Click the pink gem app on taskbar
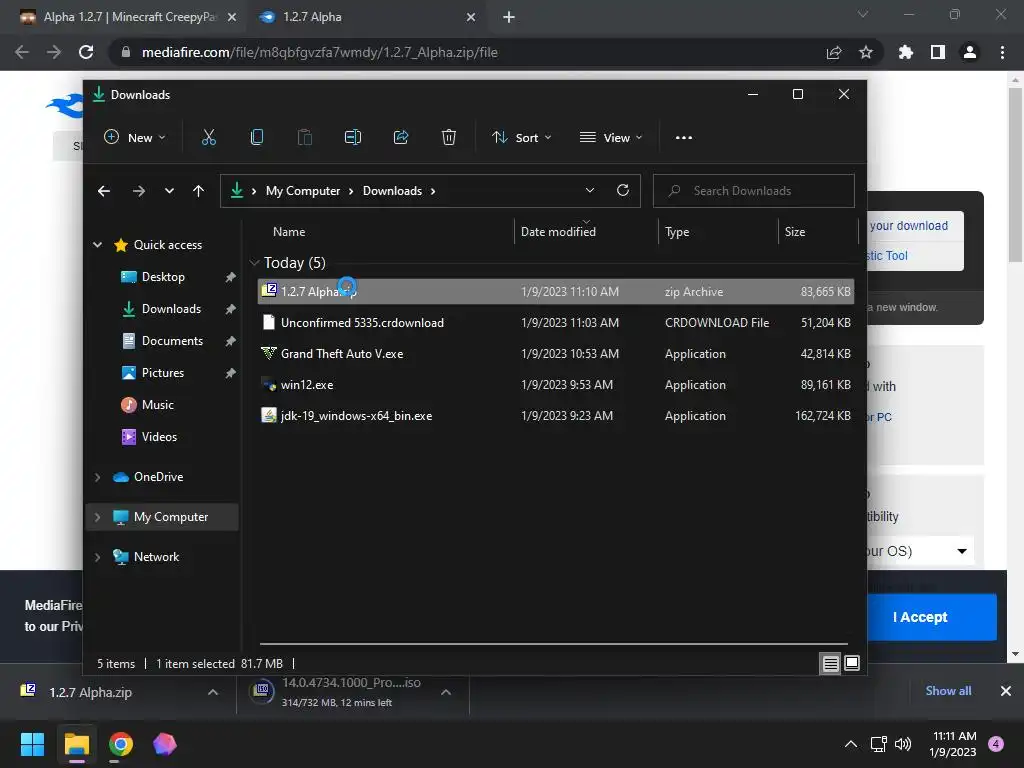Viewport: 1024px width, 768px height. coord(165,744)
